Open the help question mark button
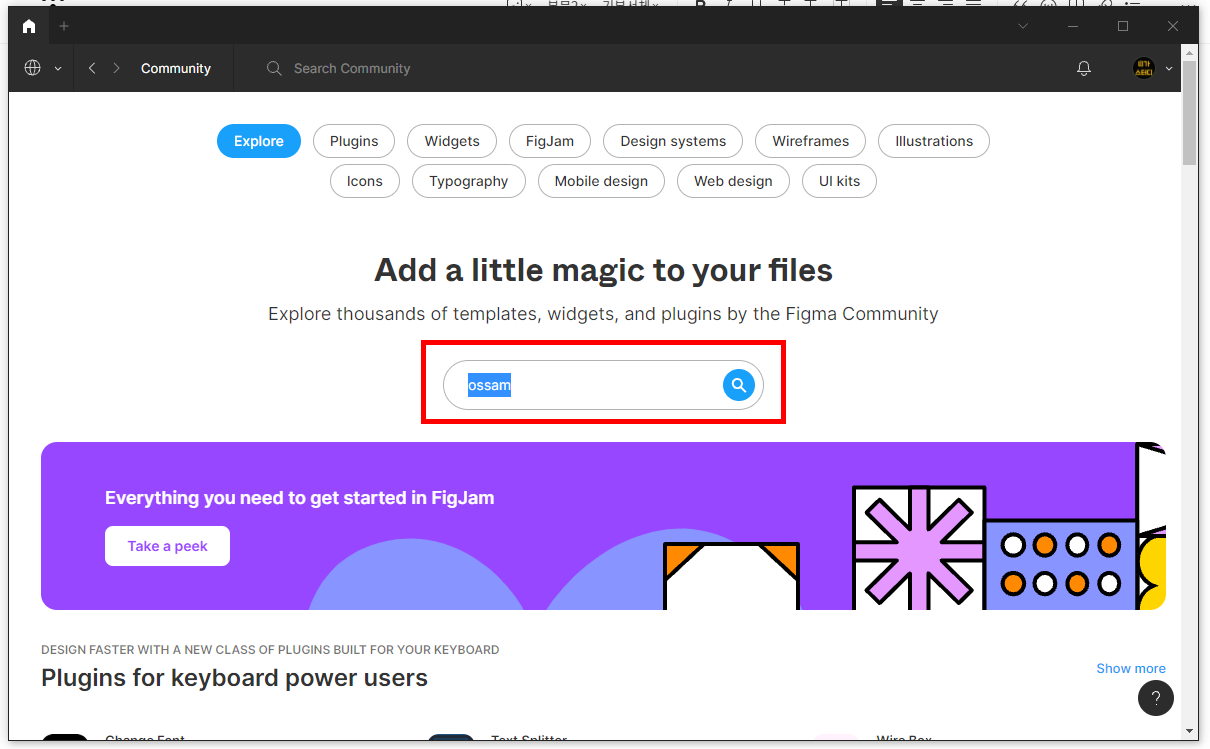This screenshot has height=749, width=1210. coord(1156,698)
